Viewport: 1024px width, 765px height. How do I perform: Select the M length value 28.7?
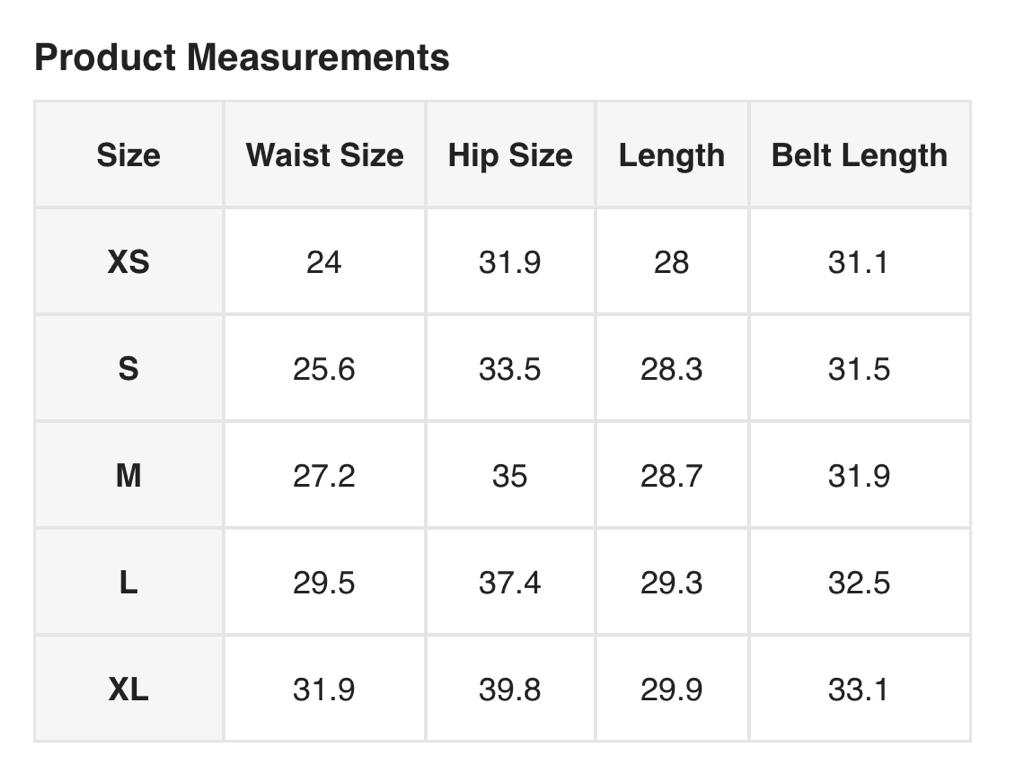(671, 476)
